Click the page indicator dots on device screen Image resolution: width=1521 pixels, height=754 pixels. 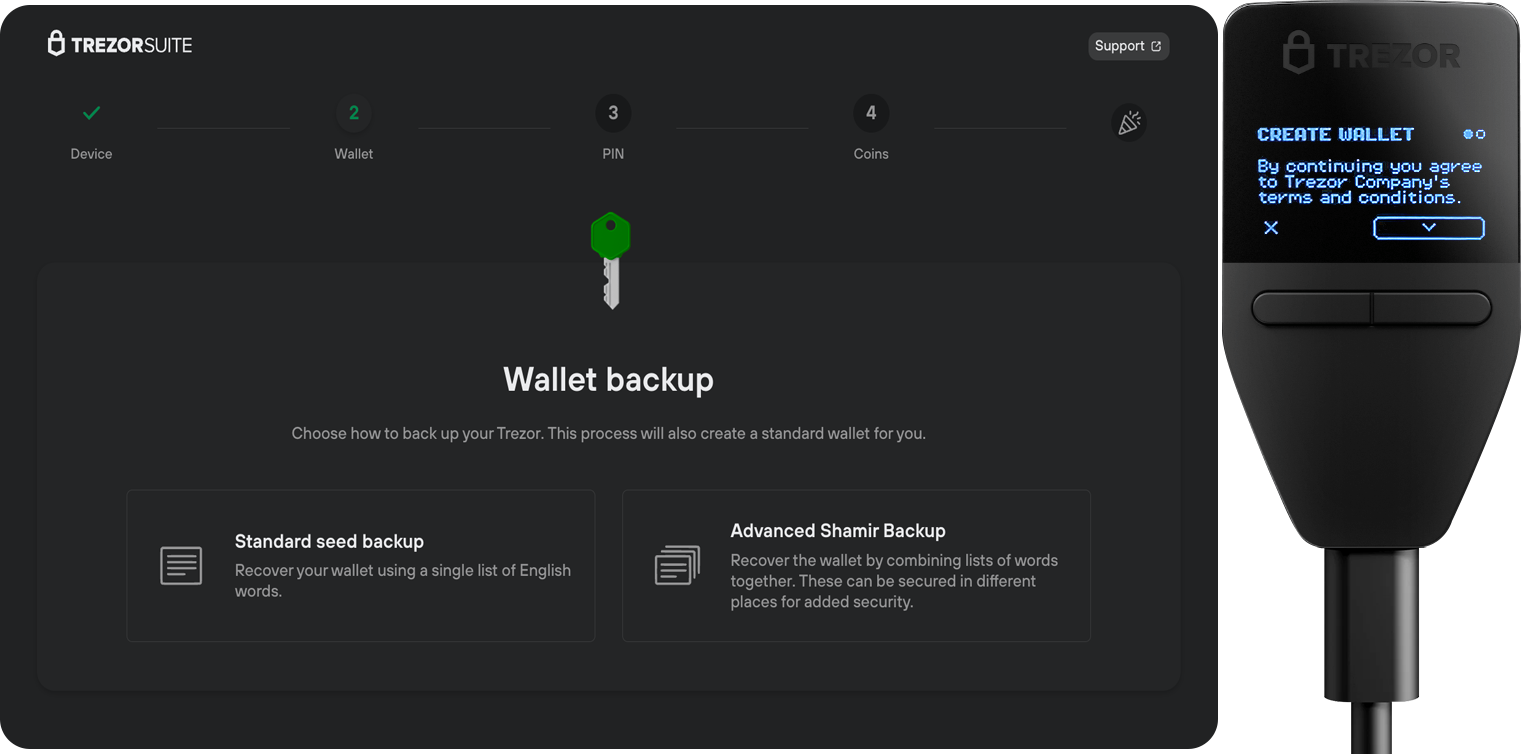1473,134
